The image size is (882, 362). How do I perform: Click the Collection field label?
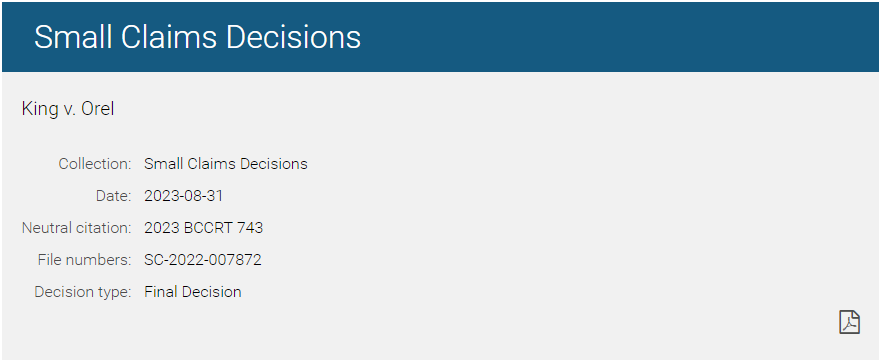(94, 164)
